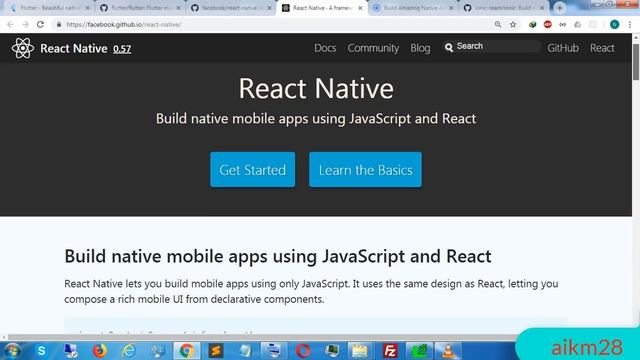Click 'Build native mobile apps' section heading
640x360 pixels.
click(278, 256)
